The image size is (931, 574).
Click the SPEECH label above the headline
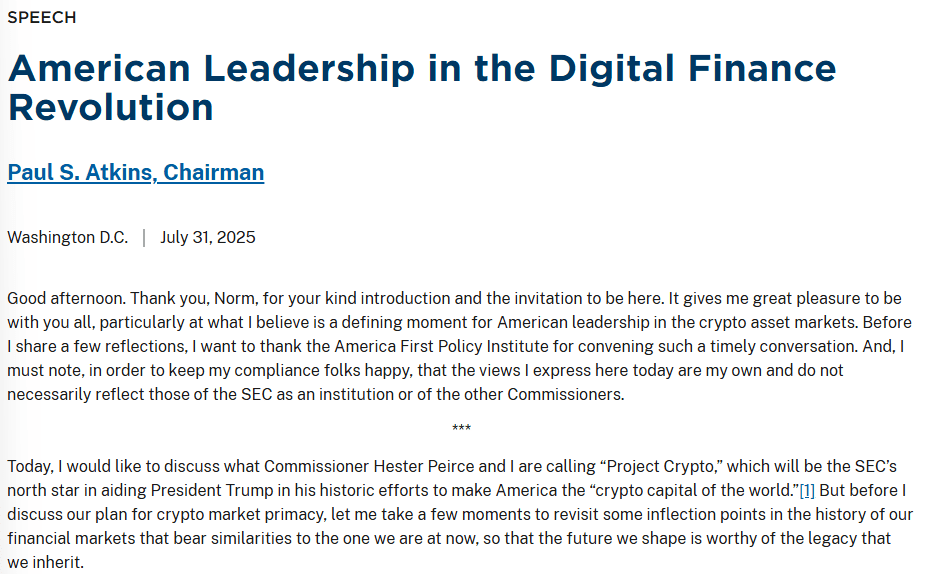point(42,18)
